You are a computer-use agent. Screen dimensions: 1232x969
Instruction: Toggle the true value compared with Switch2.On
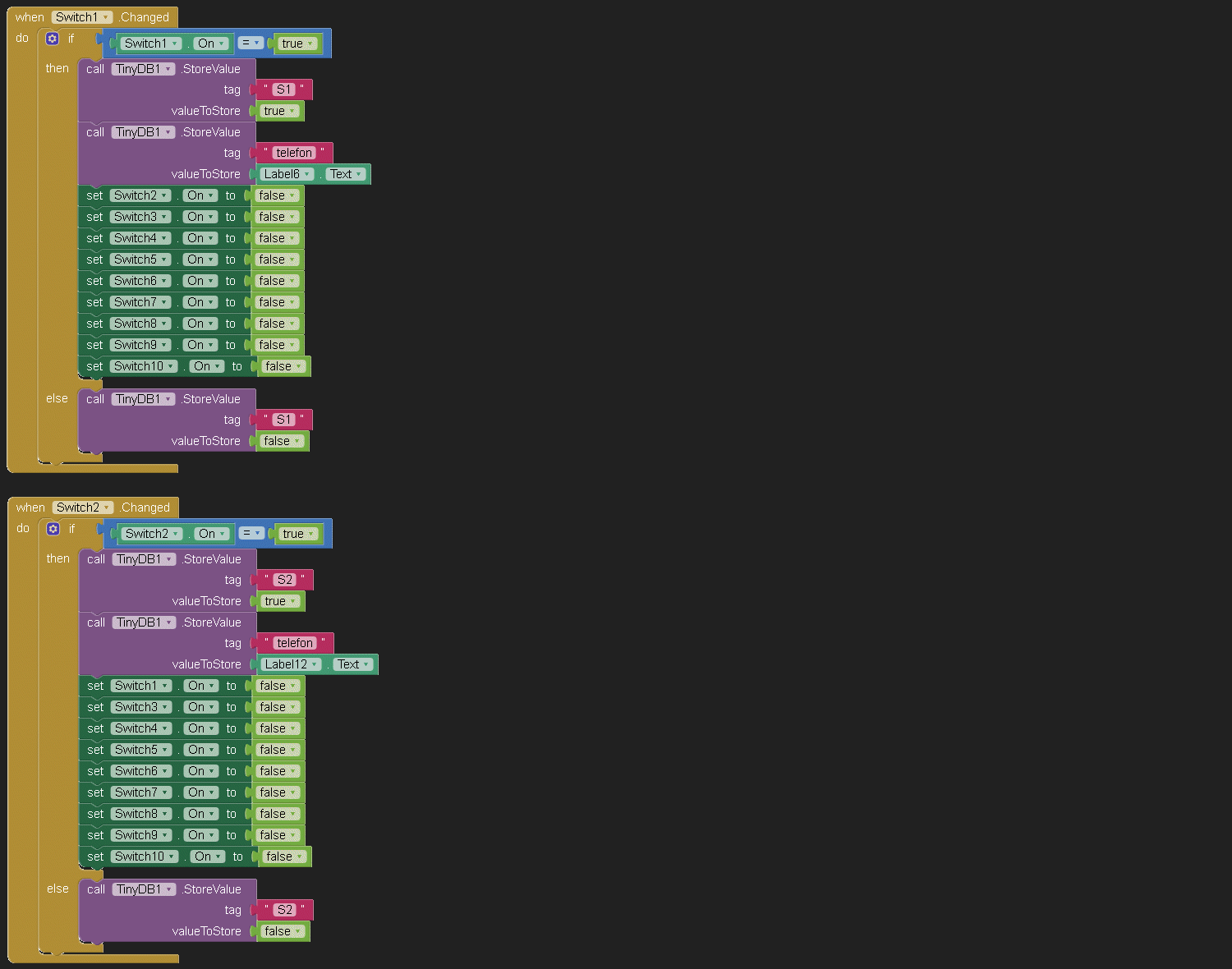[x=298, y=534]
